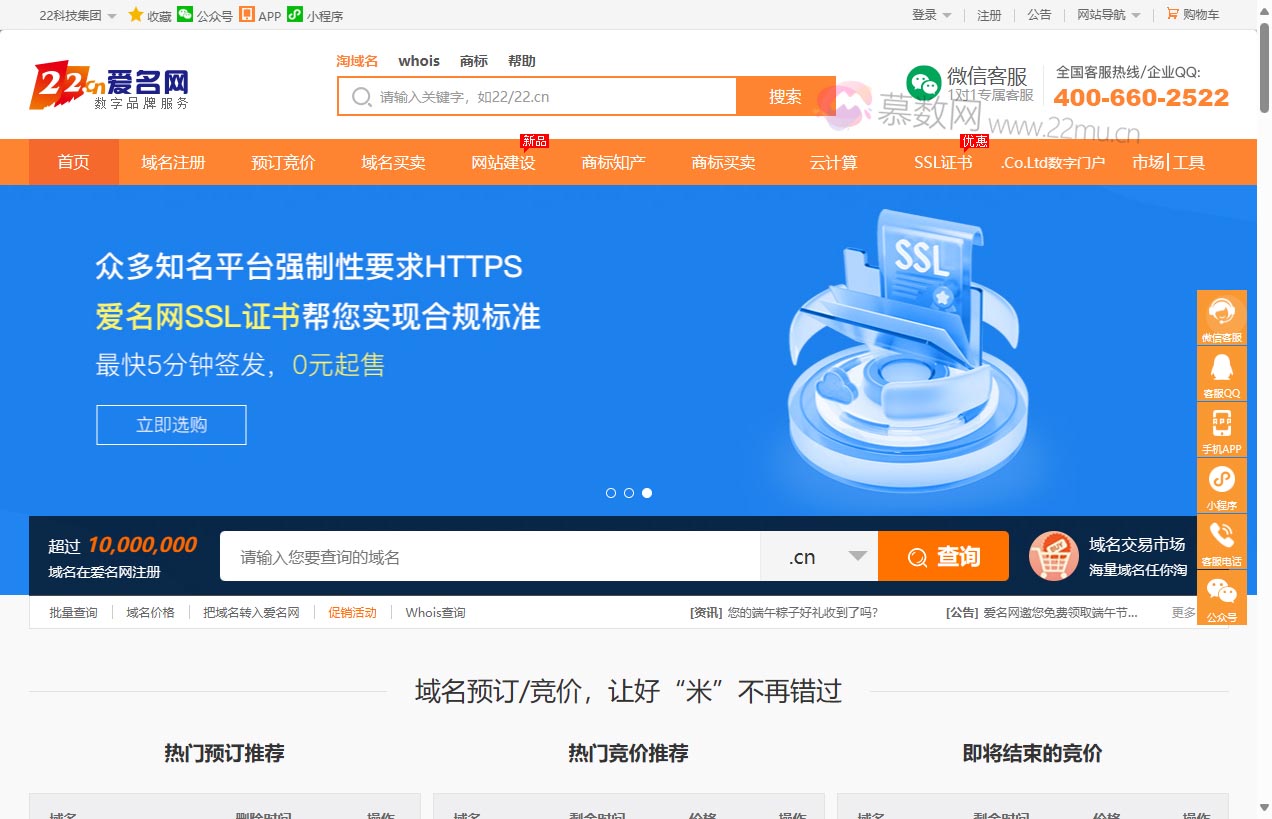Select the third carousel dot indicator

(x=647, y=493)
